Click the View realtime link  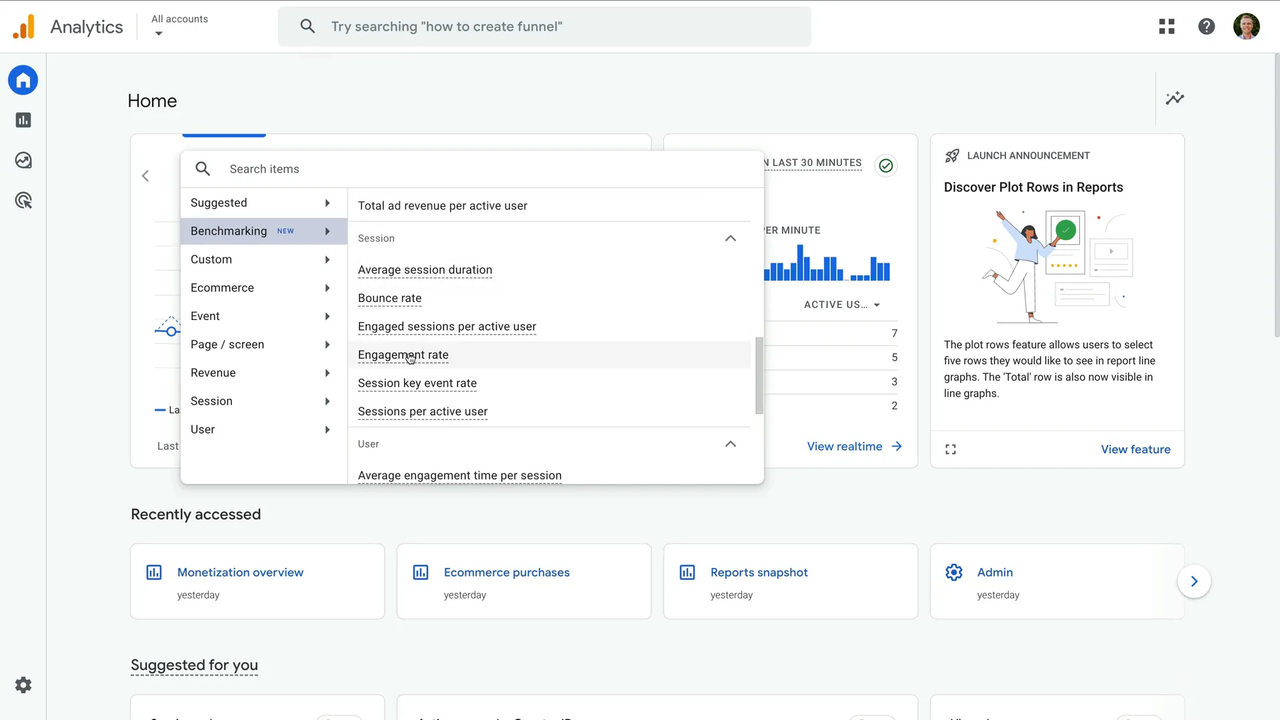(x=843, y=446)
